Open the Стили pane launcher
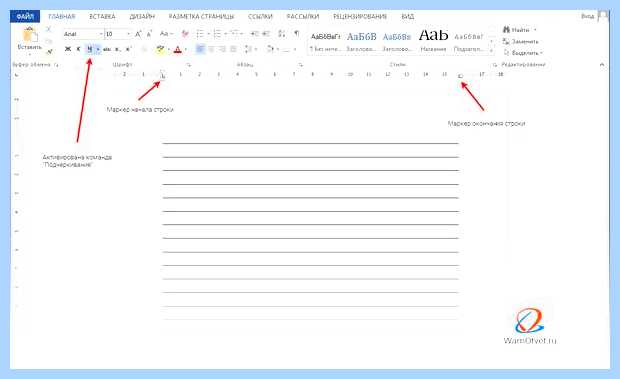The width and height of the screenshot is (620, 379). point(494,65)
